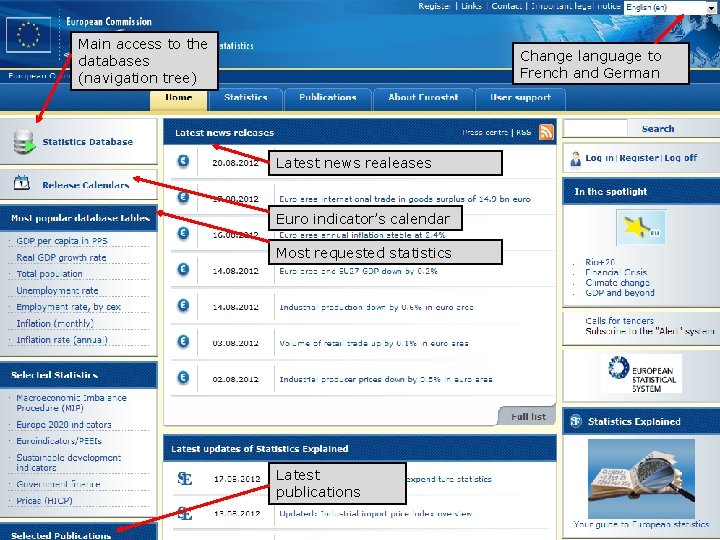Open the Climate change spotlight link
The height and width of the screenshot is (540, 720).
(617, 282)
